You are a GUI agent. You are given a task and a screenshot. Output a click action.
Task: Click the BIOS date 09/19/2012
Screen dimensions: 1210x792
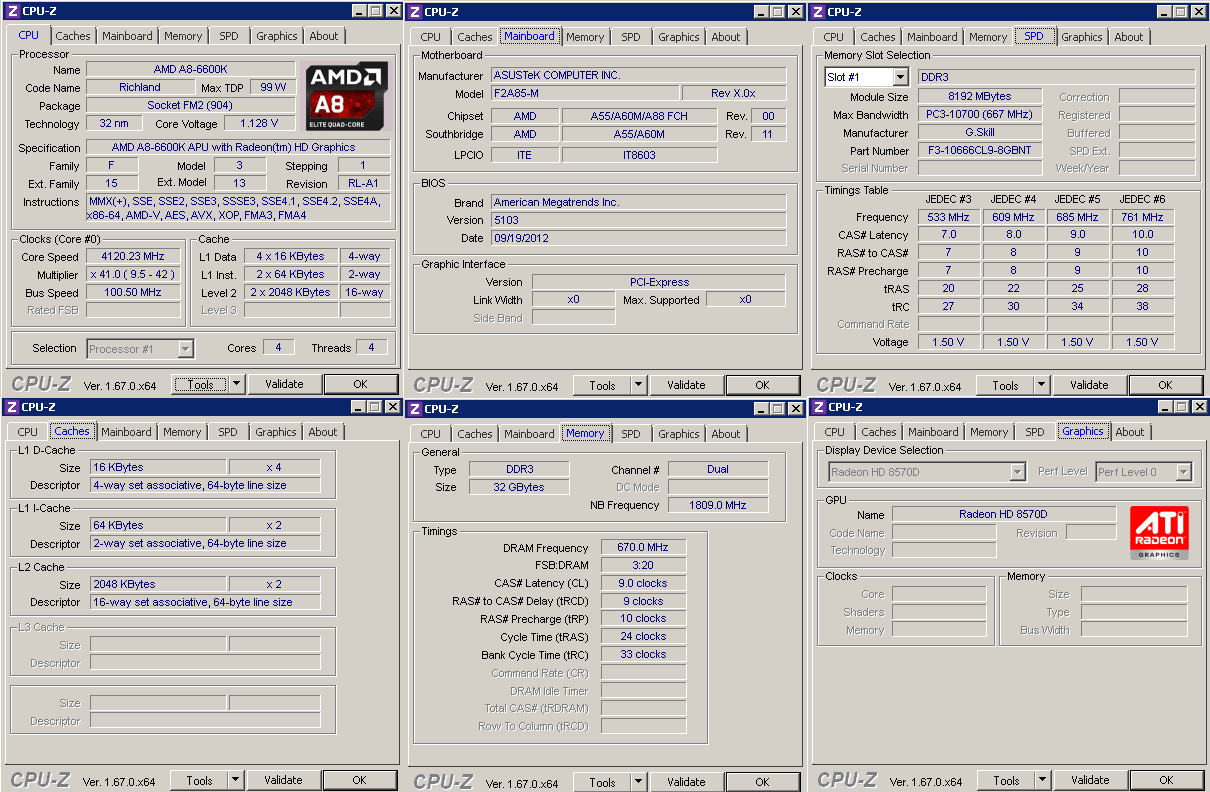point(638,238)
